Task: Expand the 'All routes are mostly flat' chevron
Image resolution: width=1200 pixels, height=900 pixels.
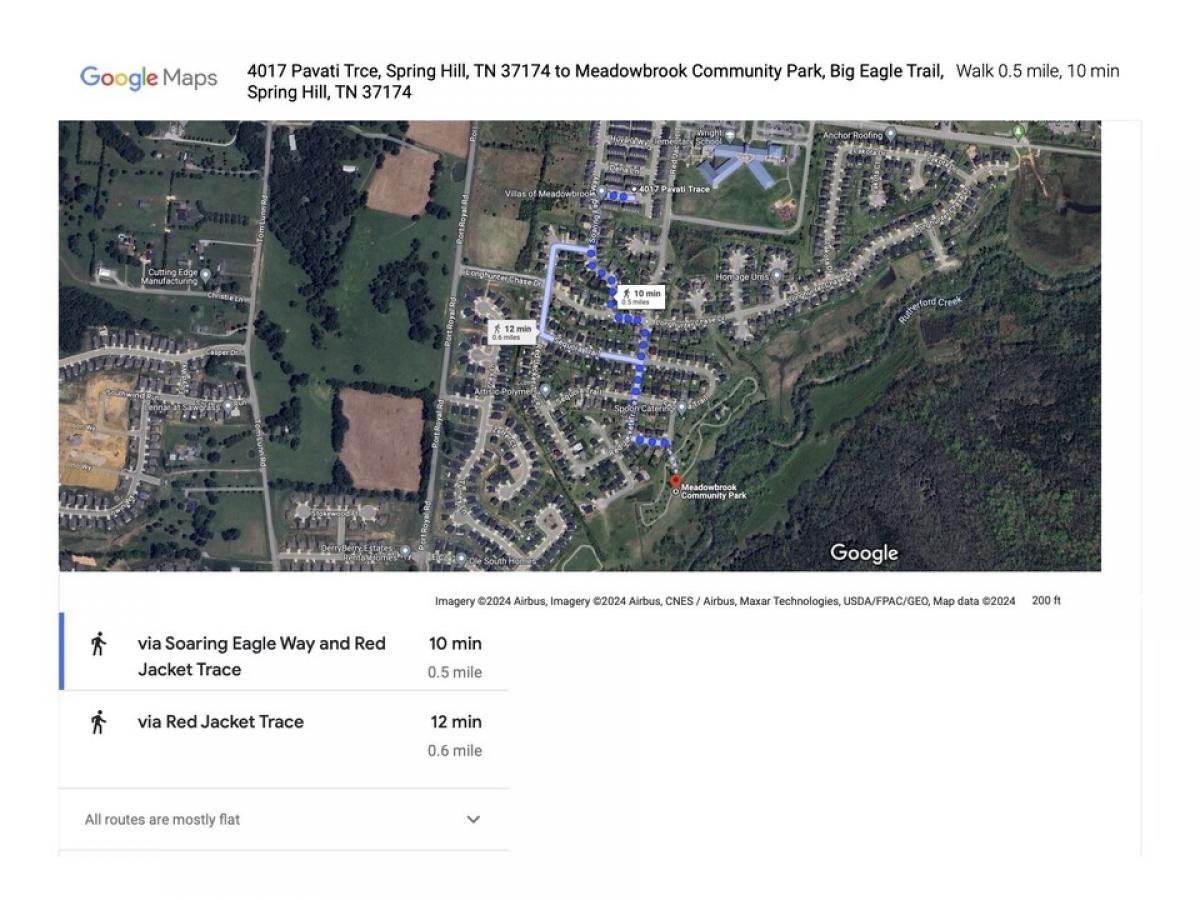Action: click(473, 819)
